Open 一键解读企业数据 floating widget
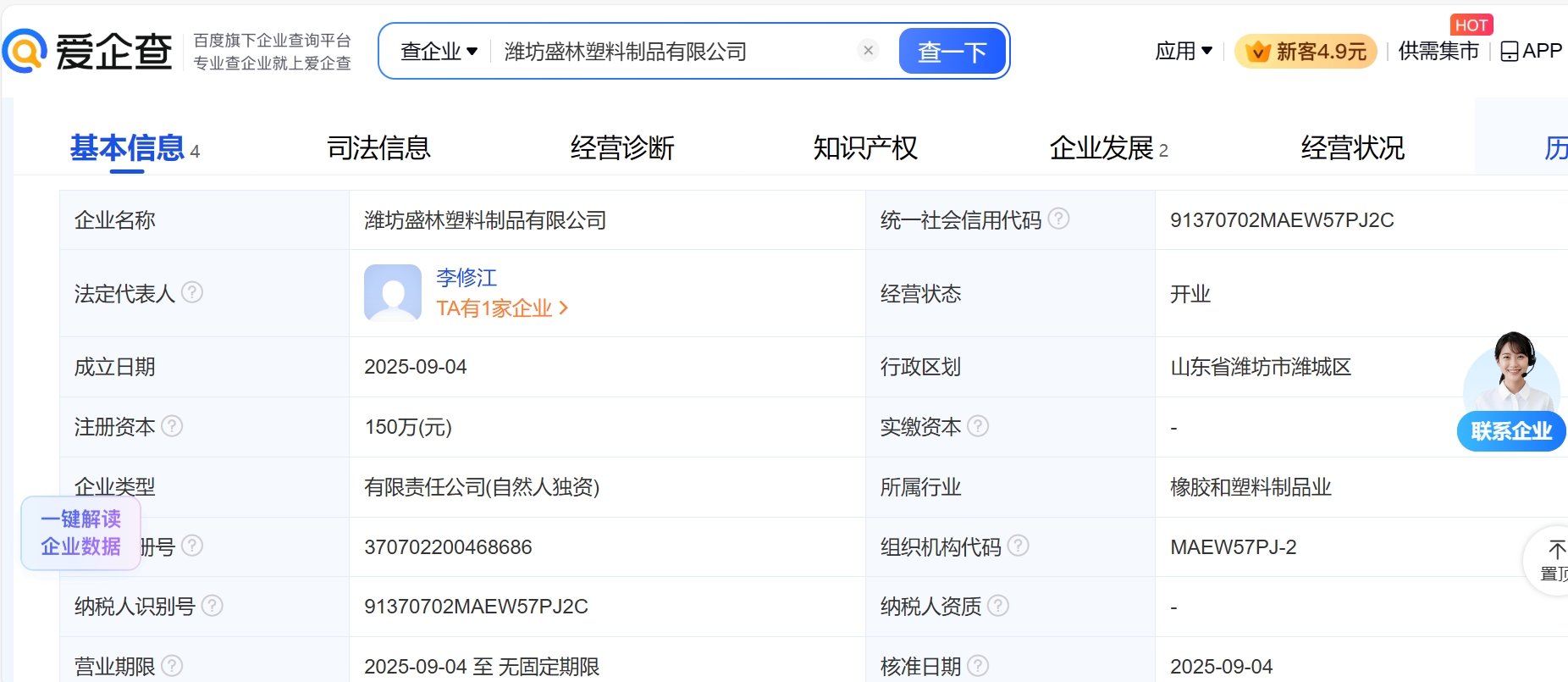1568x682 pixels. pos(81,533)
